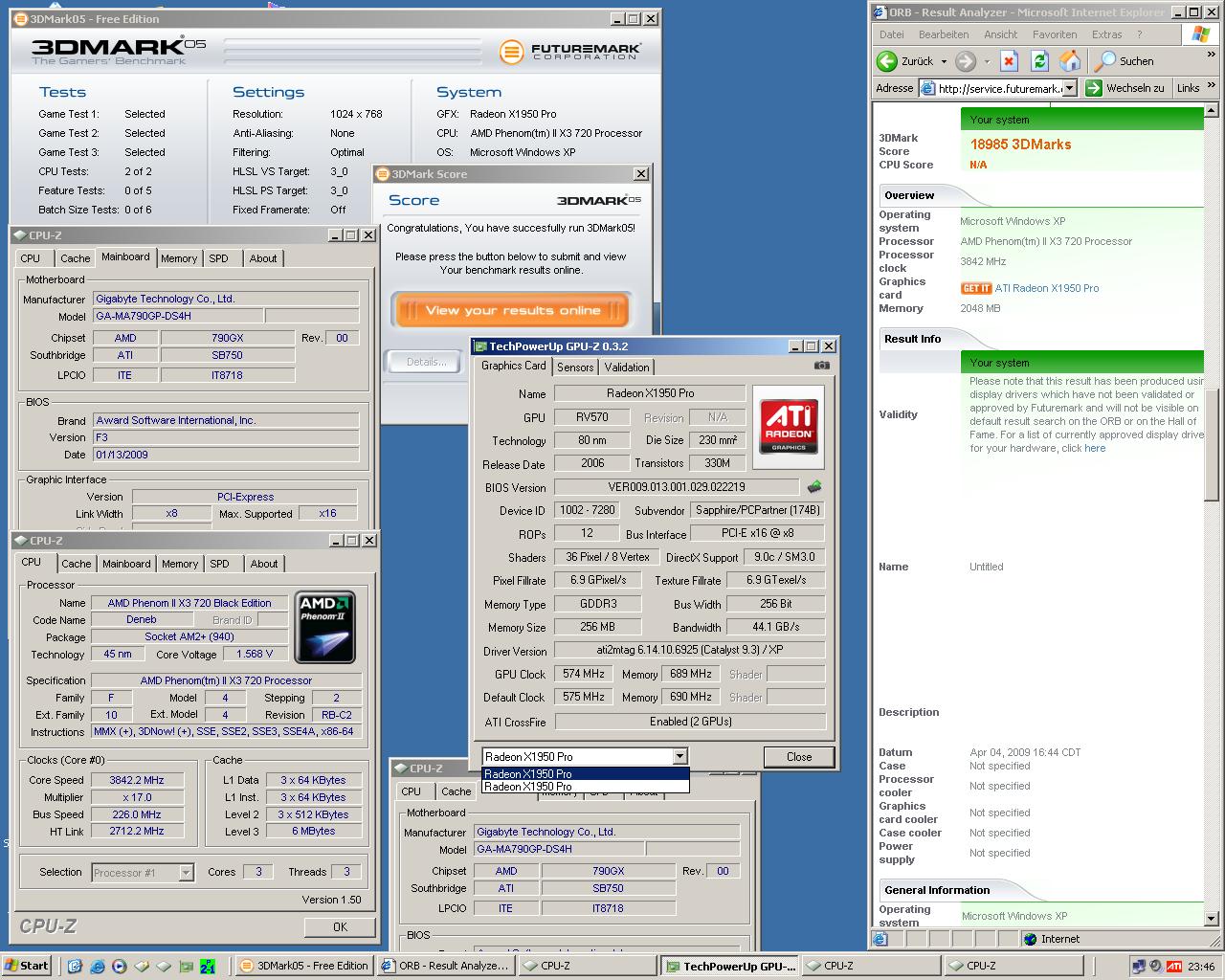Open the Favoriten menu in Internet Explorer

click(1055, 34)
